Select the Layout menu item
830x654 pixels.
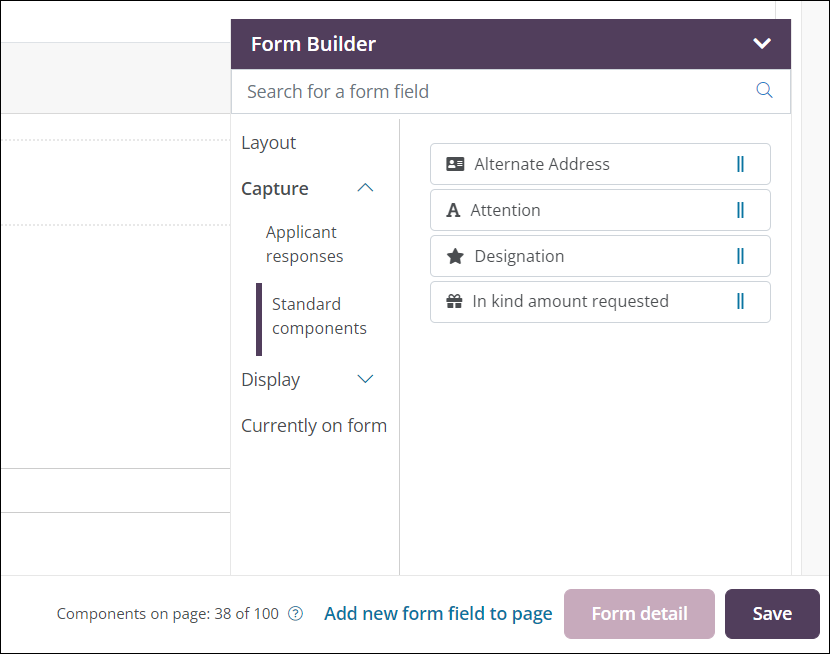coord(269,143)
